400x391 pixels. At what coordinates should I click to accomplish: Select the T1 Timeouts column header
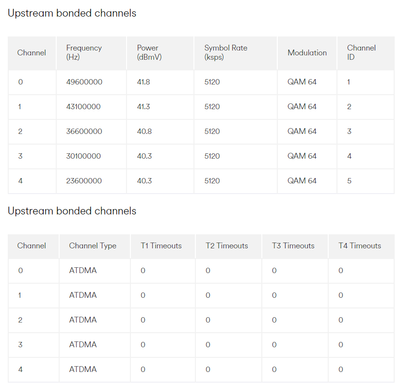coord(161,246)
